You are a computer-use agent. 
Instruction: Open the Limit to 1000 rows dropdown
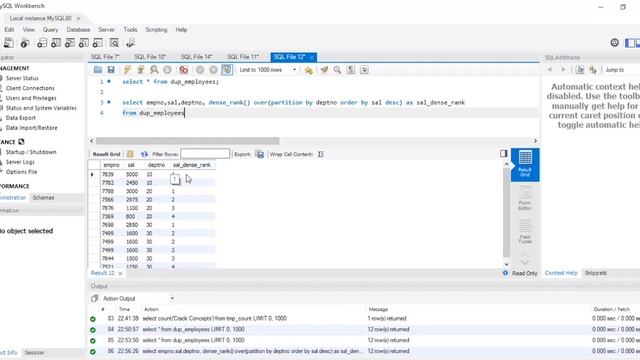[x=268, y=70]
